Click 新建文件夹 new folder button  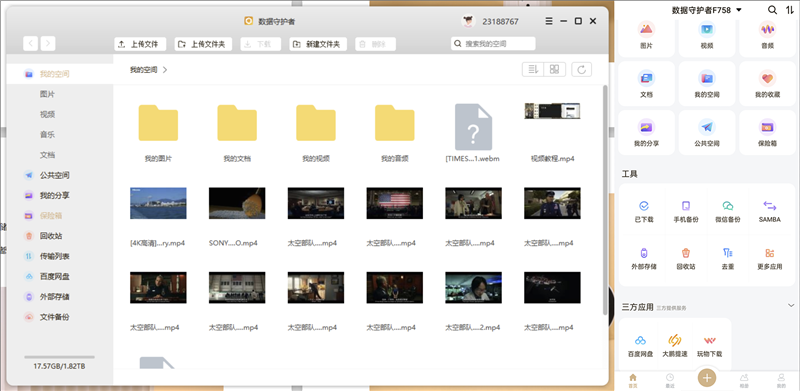tap(318, 44)
